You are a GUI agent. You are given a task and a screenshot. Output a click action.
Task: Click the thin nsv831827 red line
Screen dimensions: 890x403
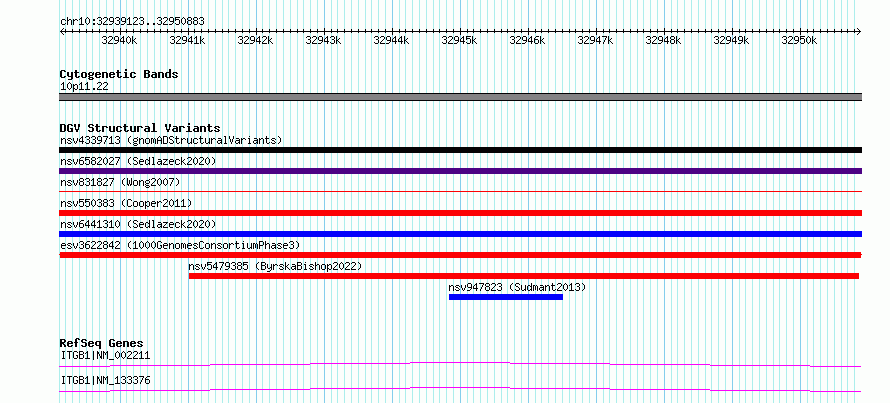pyautogui.click(x=460, y=192)
